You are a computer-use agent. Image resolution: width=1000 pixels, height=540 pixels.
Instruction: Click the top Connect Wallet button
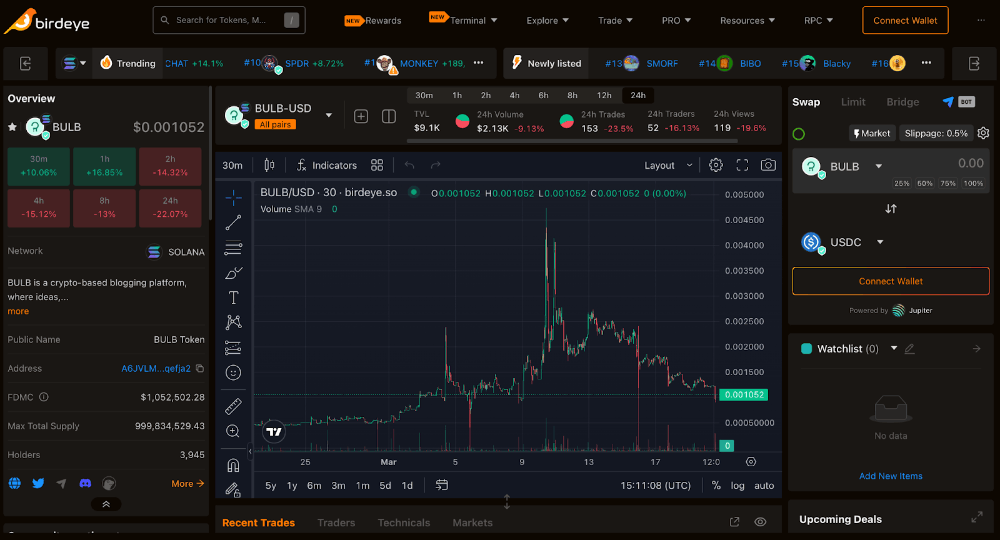pos(905,20)
